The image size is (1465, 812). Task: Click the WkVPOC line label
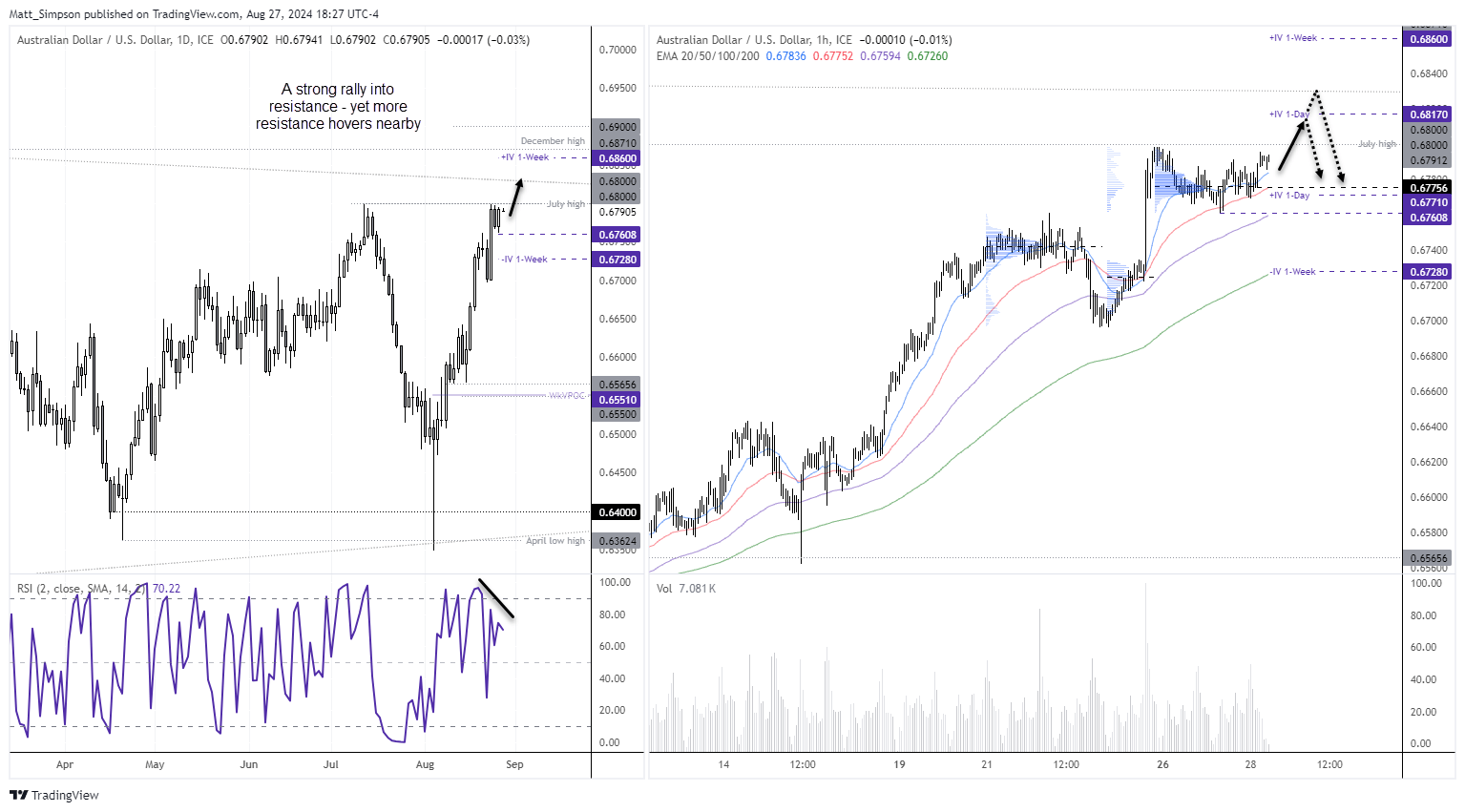point(567,395)
